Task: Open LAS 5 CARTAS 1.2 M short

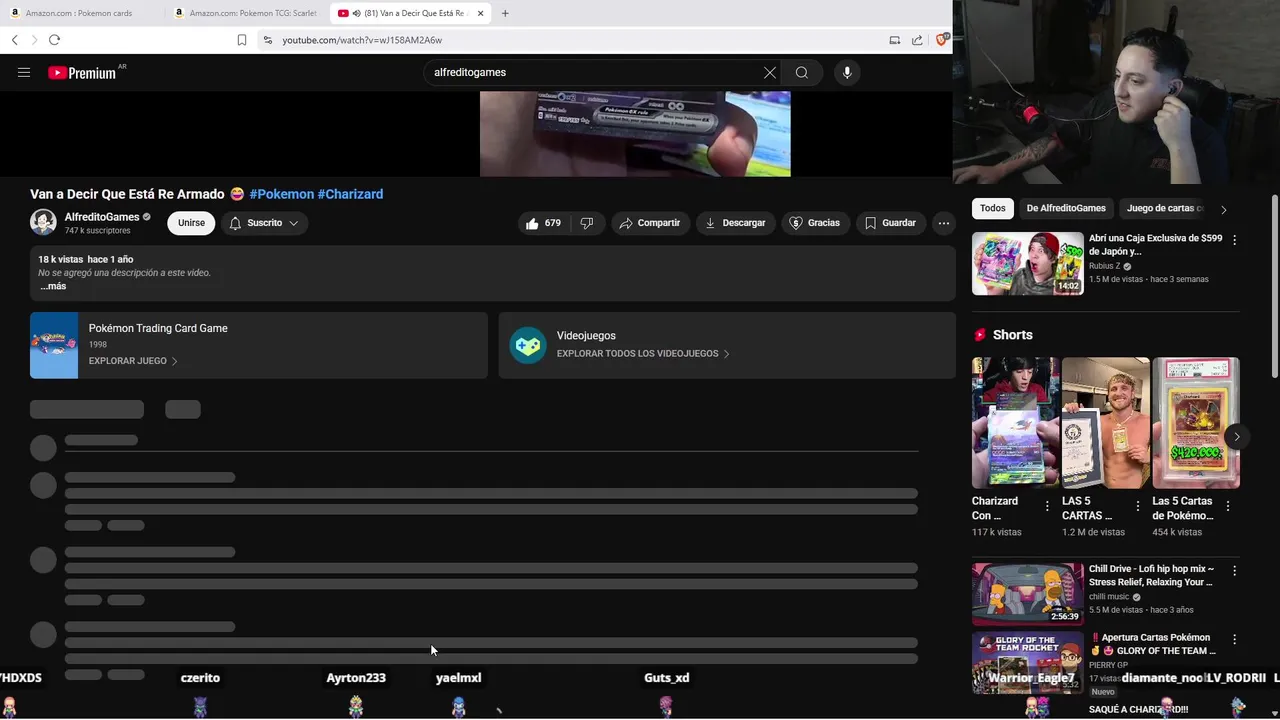Action: pyautogui.click(x=1105, y=422)
